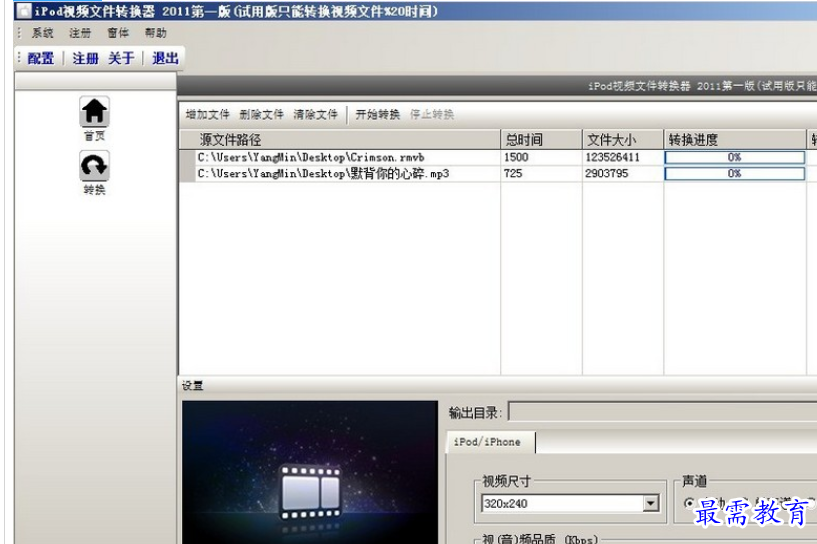This screenshot has width=817, height=544.
Task: Click the 文件大小 column header
Action: point(623,140)
